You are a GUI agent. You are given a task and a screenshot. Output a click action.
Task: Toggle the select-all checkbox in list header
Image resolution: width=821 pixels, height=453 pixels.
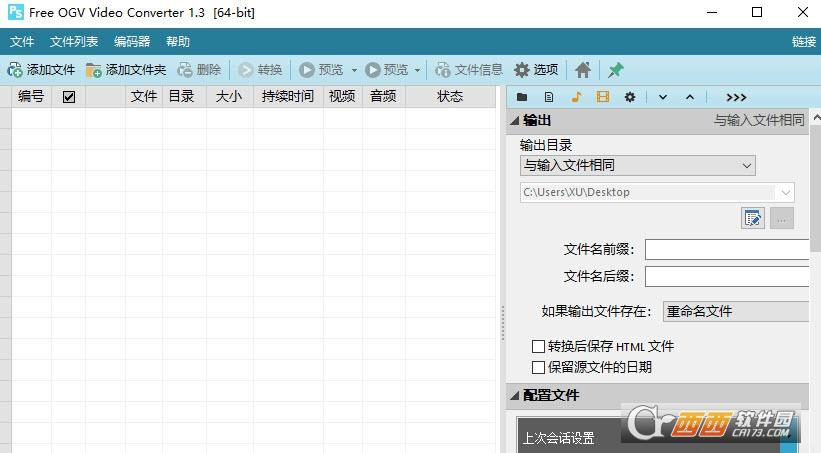coord(69,97)
